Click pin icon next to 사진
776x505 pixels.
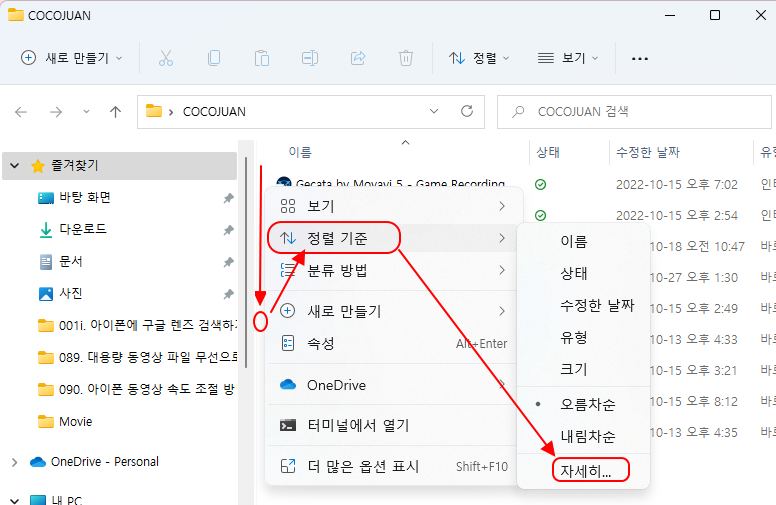(x=228, y=294)
